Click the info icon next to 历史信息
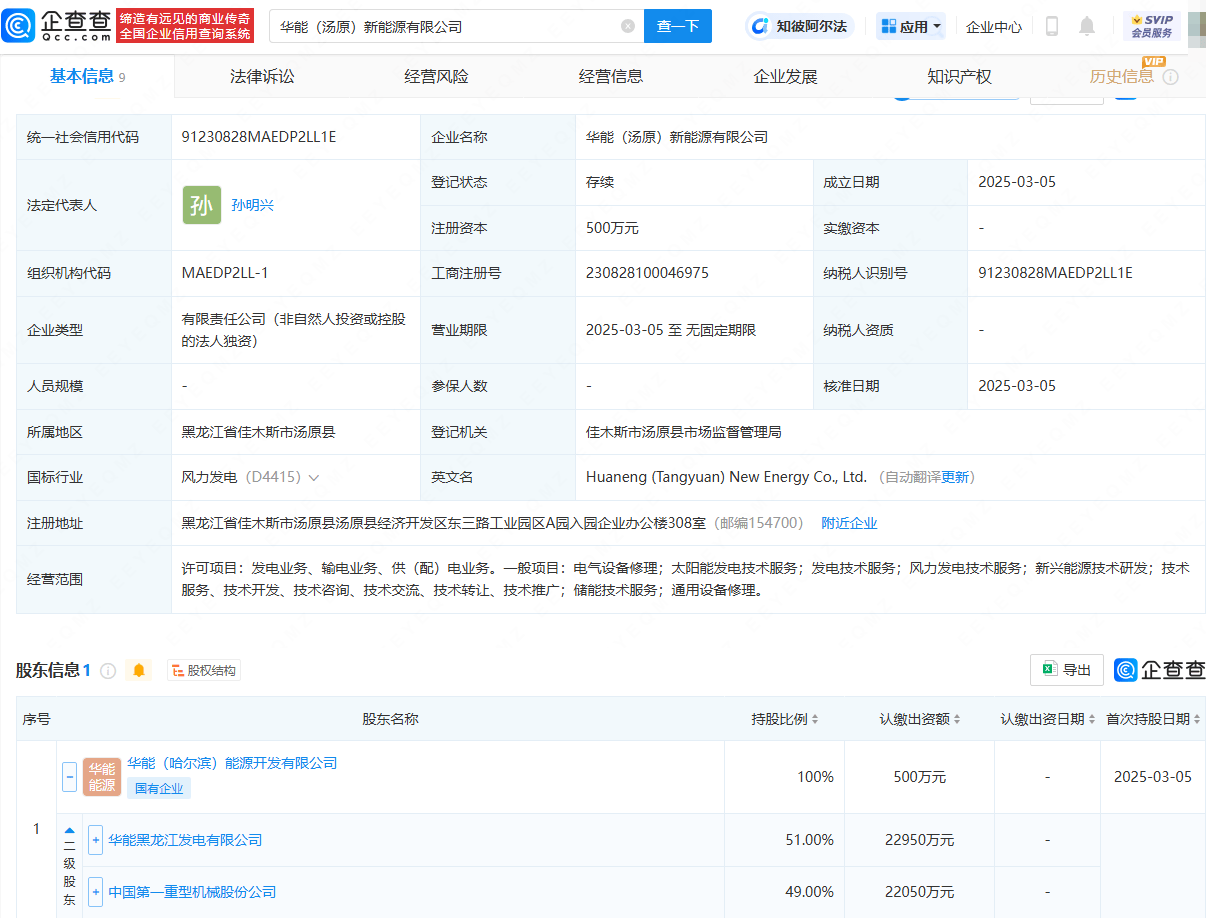The width and height of the screenshot is (1206, 918). [1170, 77]
